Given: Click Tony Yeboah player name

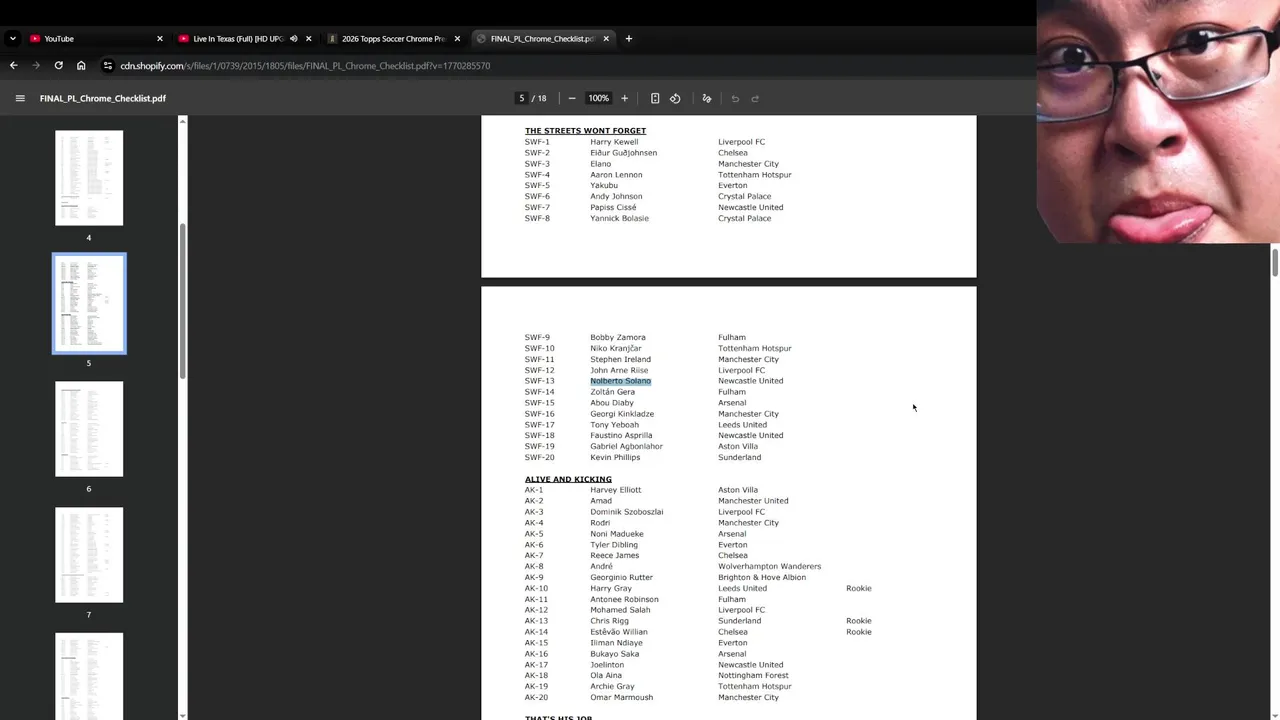Looking at the screenshot, I should 614,424.
